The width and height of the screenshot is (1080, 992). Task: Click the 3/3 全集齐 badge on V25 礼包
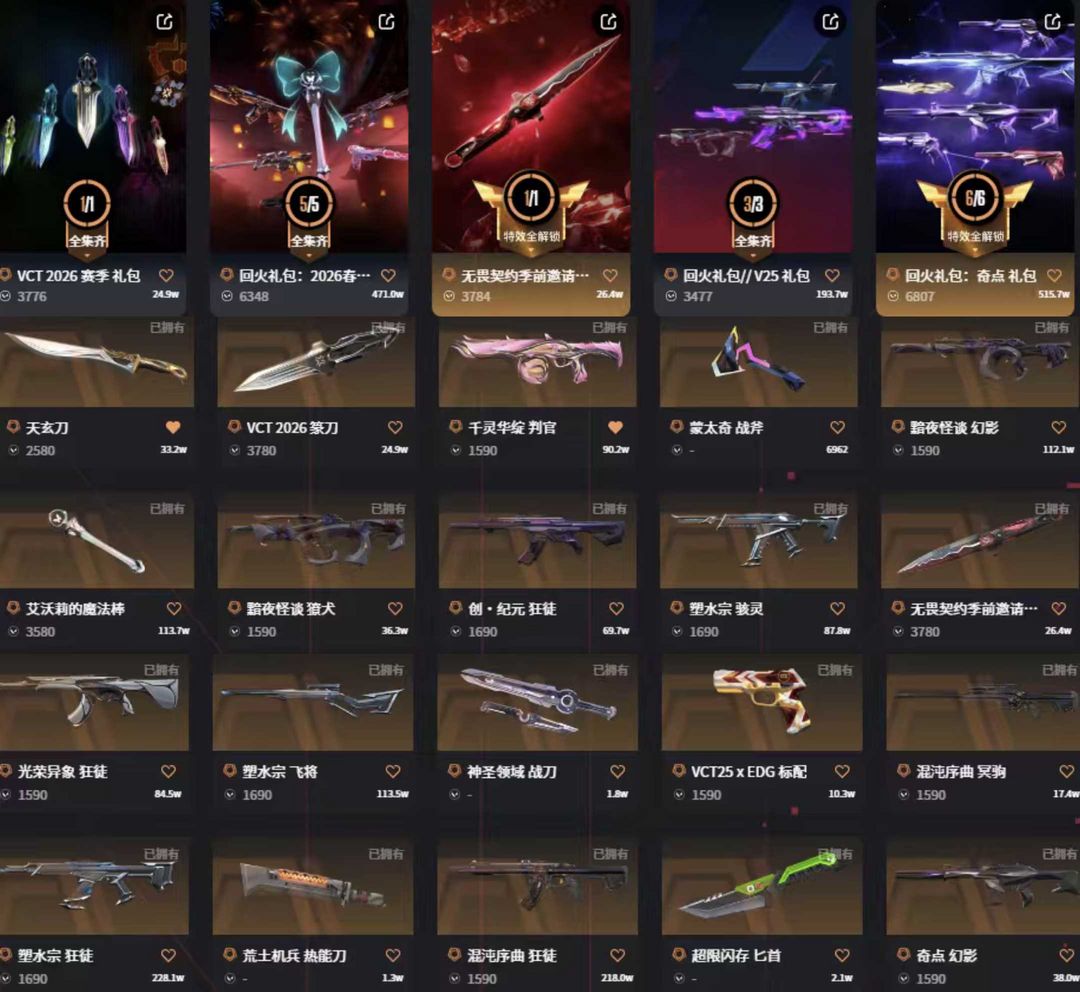753,214
